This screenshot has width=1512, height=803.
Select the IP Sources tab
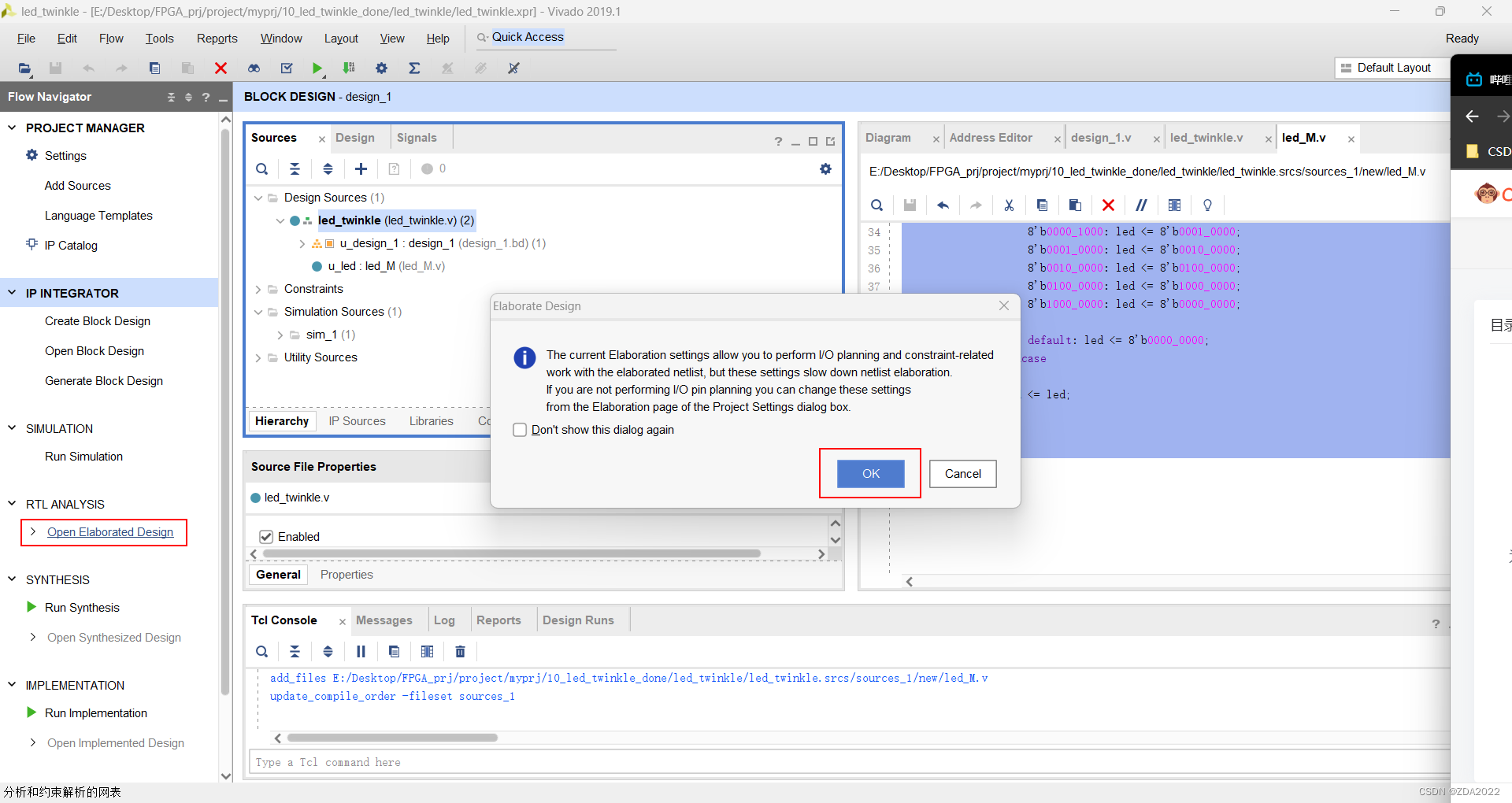click(x=357, y=421)
